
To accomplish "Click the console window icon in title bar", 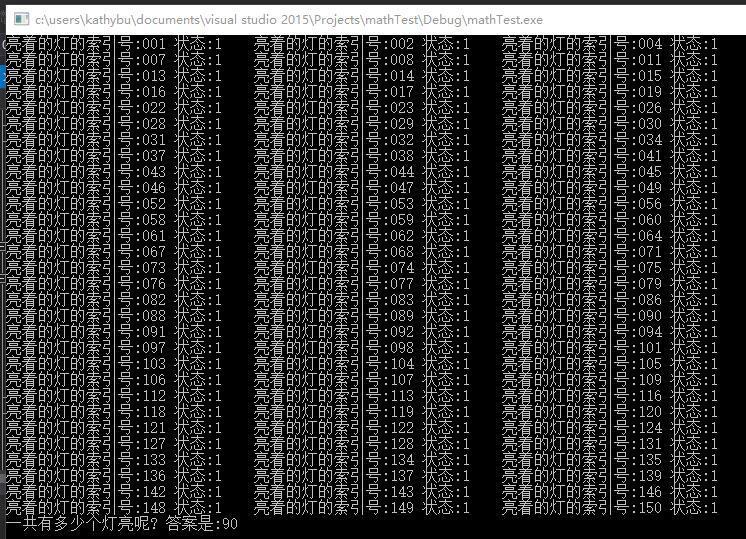I will click(x=21, y=19).
